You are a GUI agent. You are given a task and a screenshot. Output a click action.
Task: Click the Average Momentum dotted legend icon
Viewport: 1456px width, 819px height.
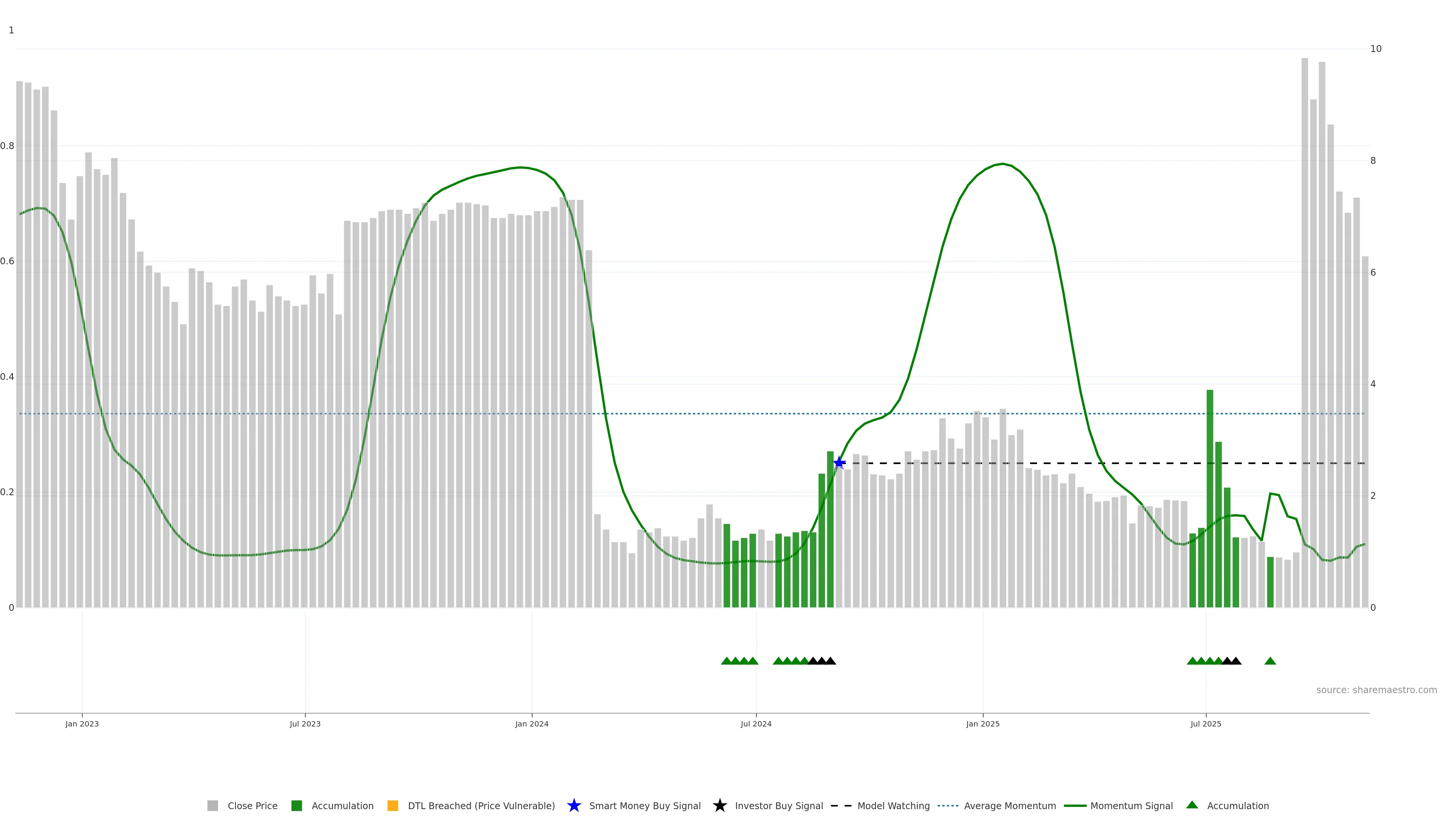[948, 805]
